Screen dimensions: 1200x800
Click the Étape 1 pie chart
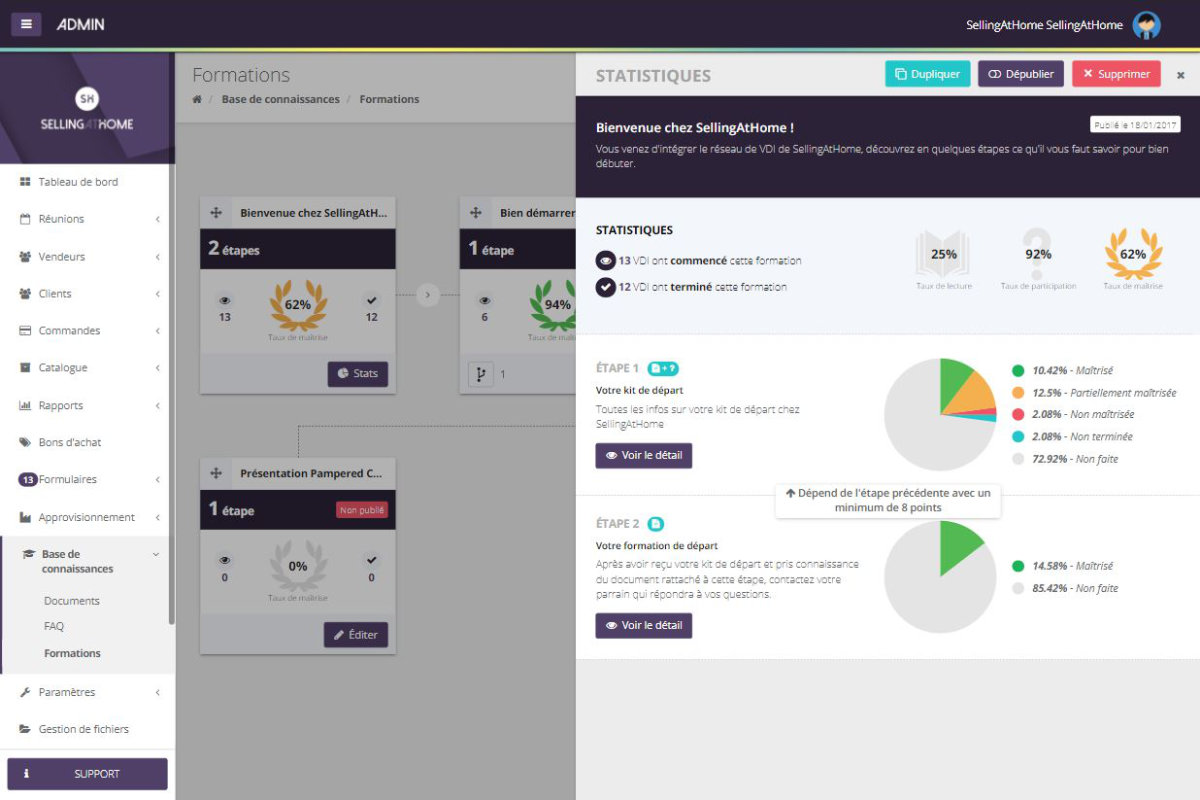pos(941,414)
